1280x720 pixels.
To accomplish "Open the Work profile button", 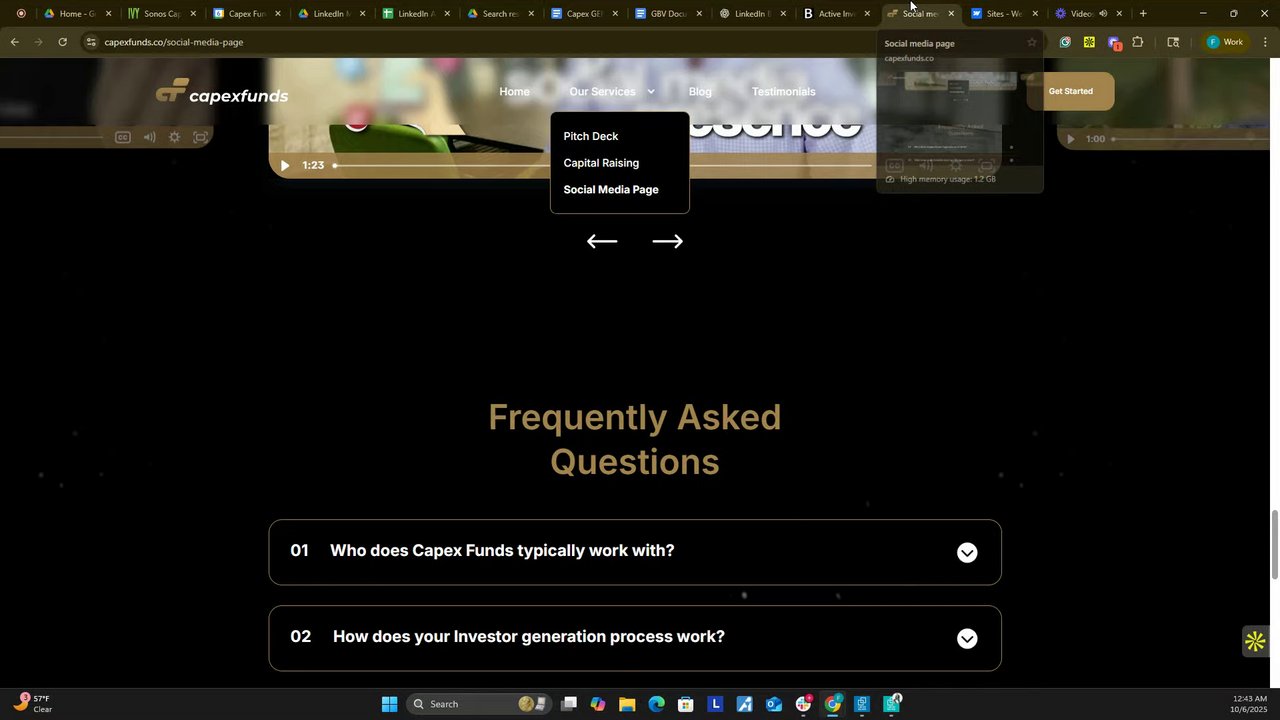I will tap(1225, 42).
